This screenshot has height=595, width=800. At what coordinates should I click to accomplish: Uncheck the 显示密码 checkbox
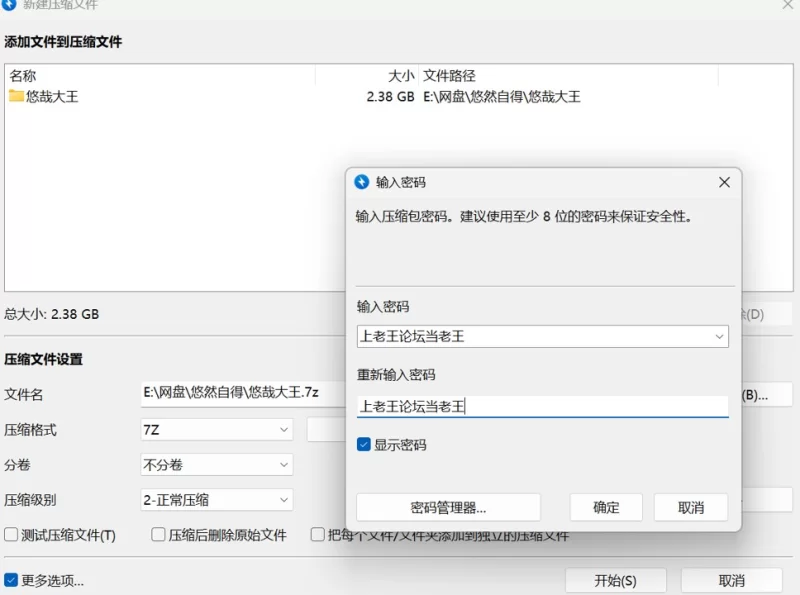tap(364, 444)
